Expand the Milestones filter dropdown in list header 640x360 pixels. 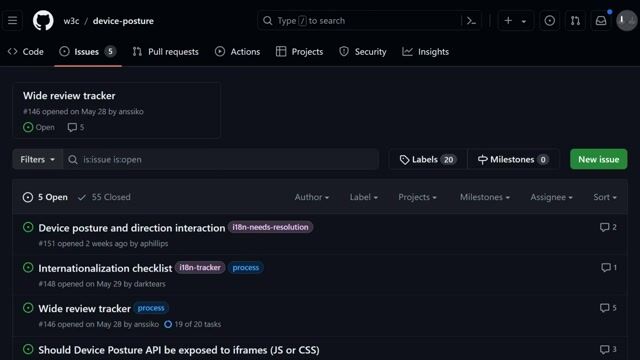485,197
